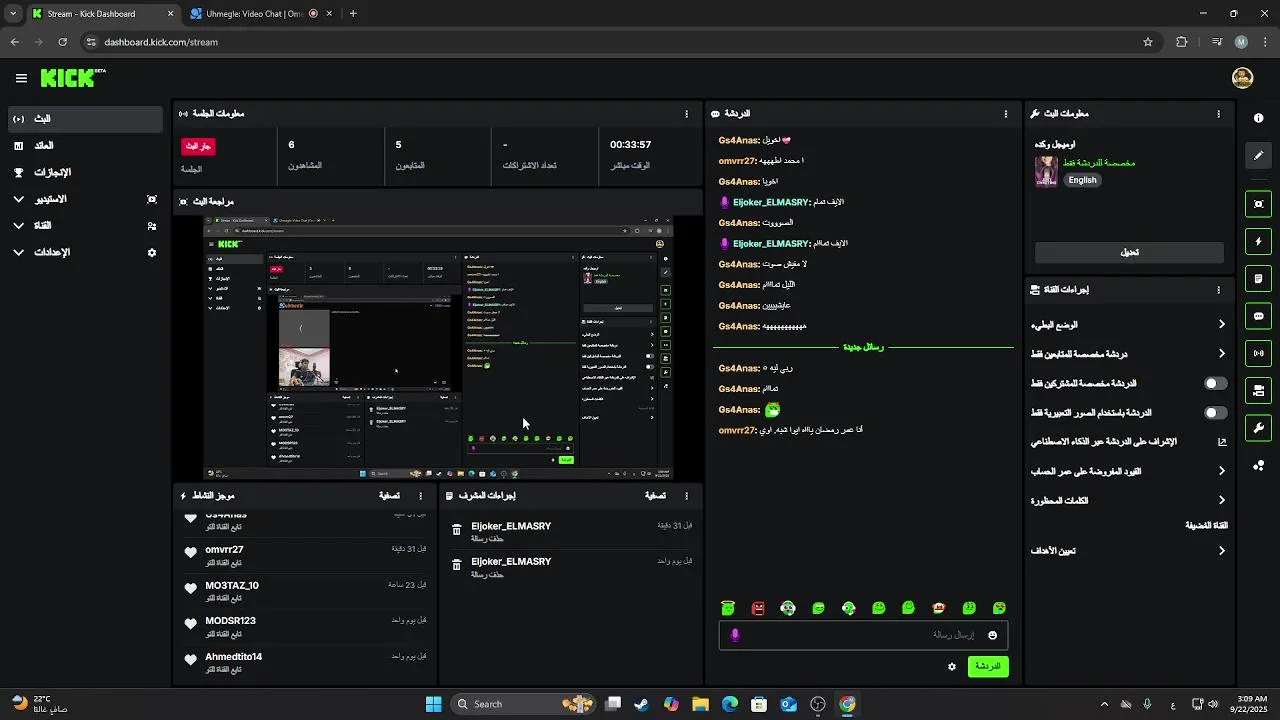This screenshot has width=1280, height=720.
Task: Open File Explorer from taskbar
Action: pos(700,704)
